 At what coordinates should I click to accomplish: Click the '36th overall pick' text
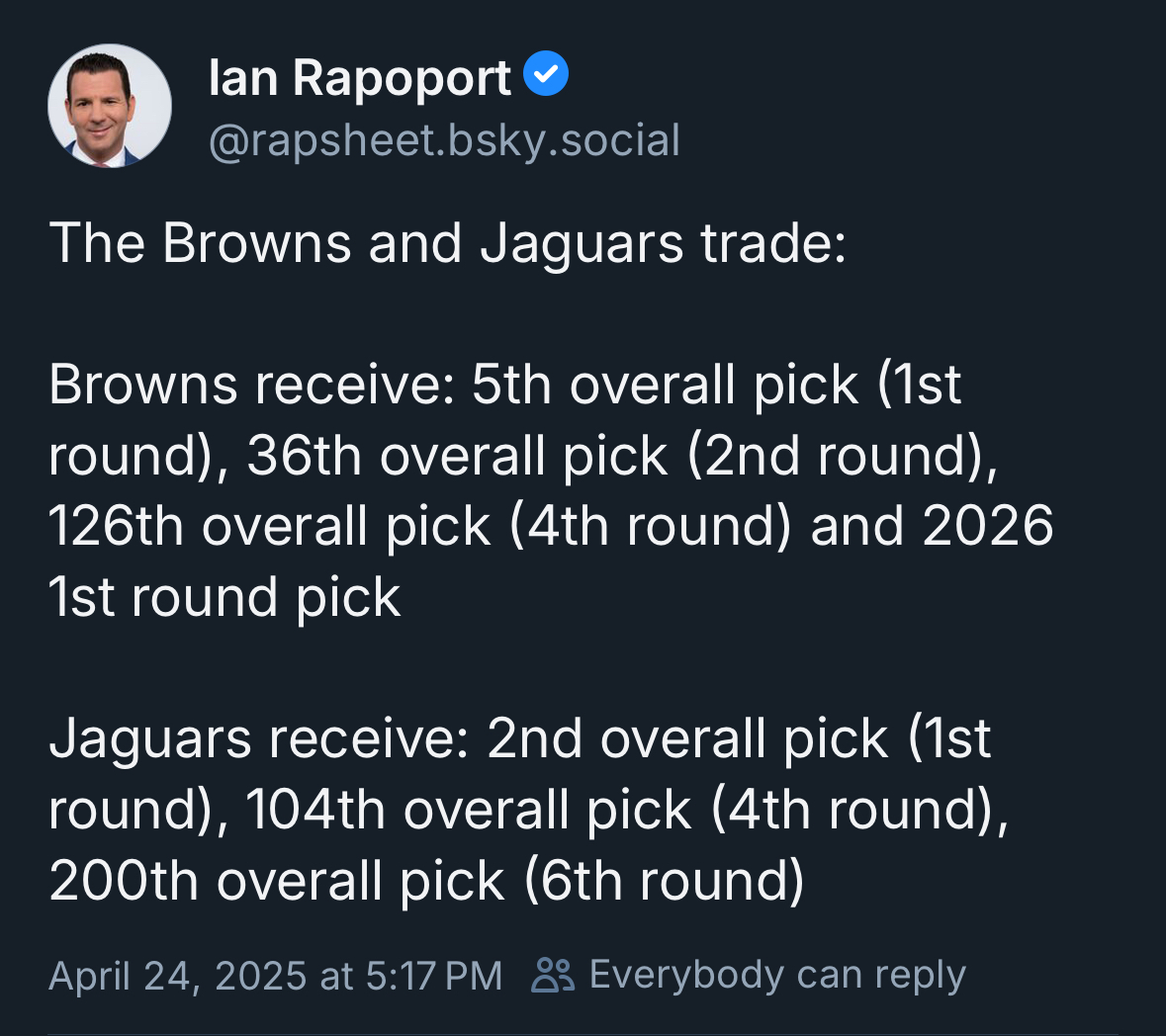click(457, 456)
